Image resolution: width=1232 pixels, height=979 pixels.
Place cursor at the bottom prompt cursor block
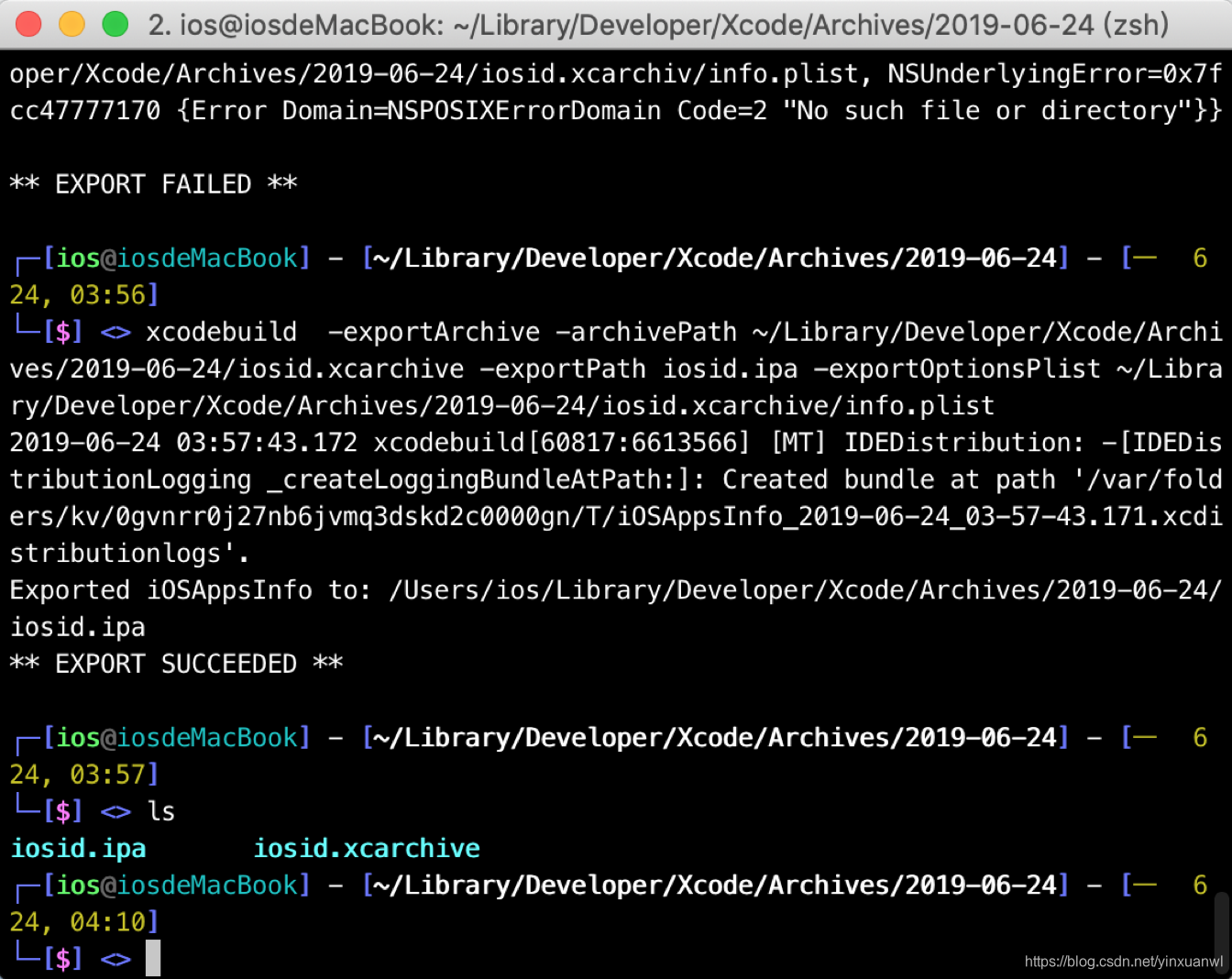coord(153,958)
